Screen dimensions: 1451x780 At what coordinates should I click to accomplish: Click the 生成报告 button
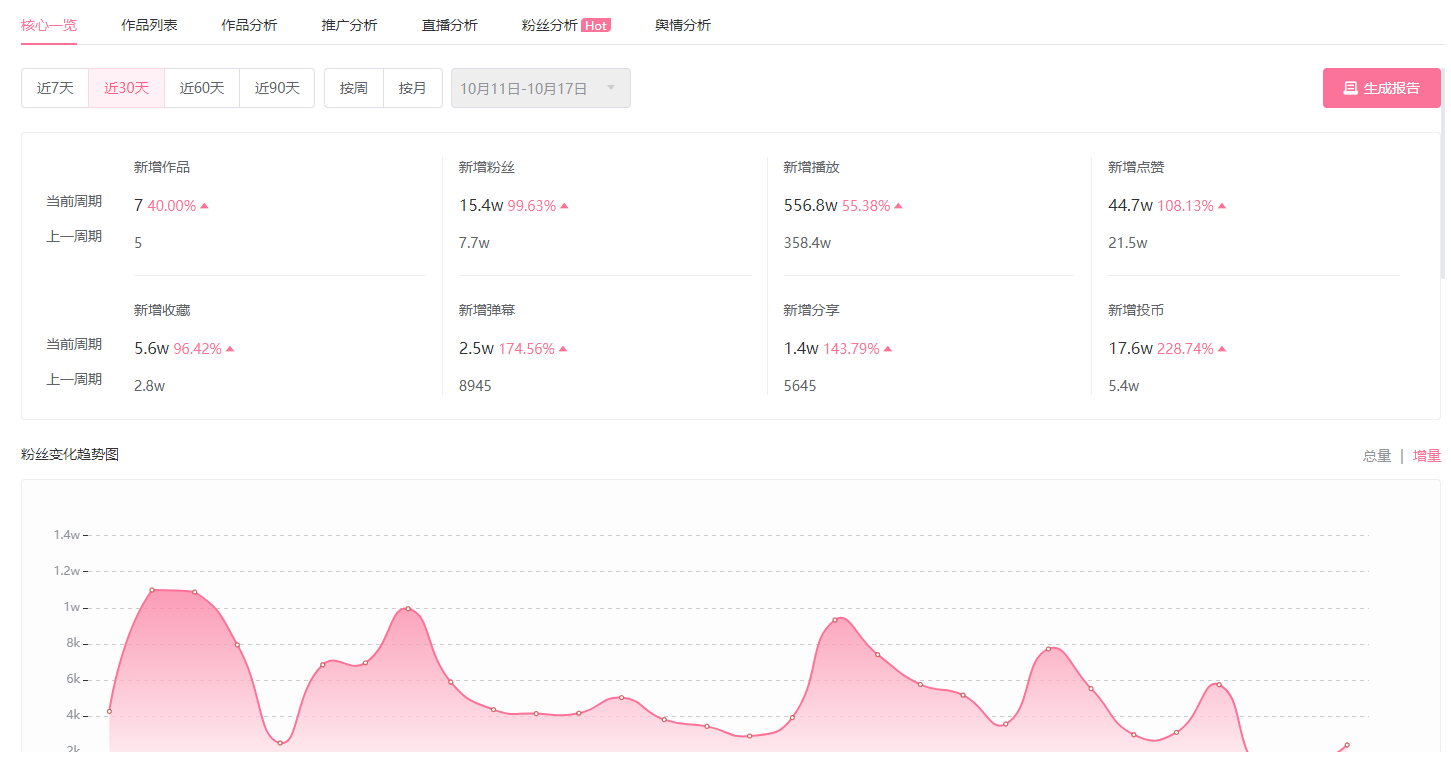point(1382,88)
